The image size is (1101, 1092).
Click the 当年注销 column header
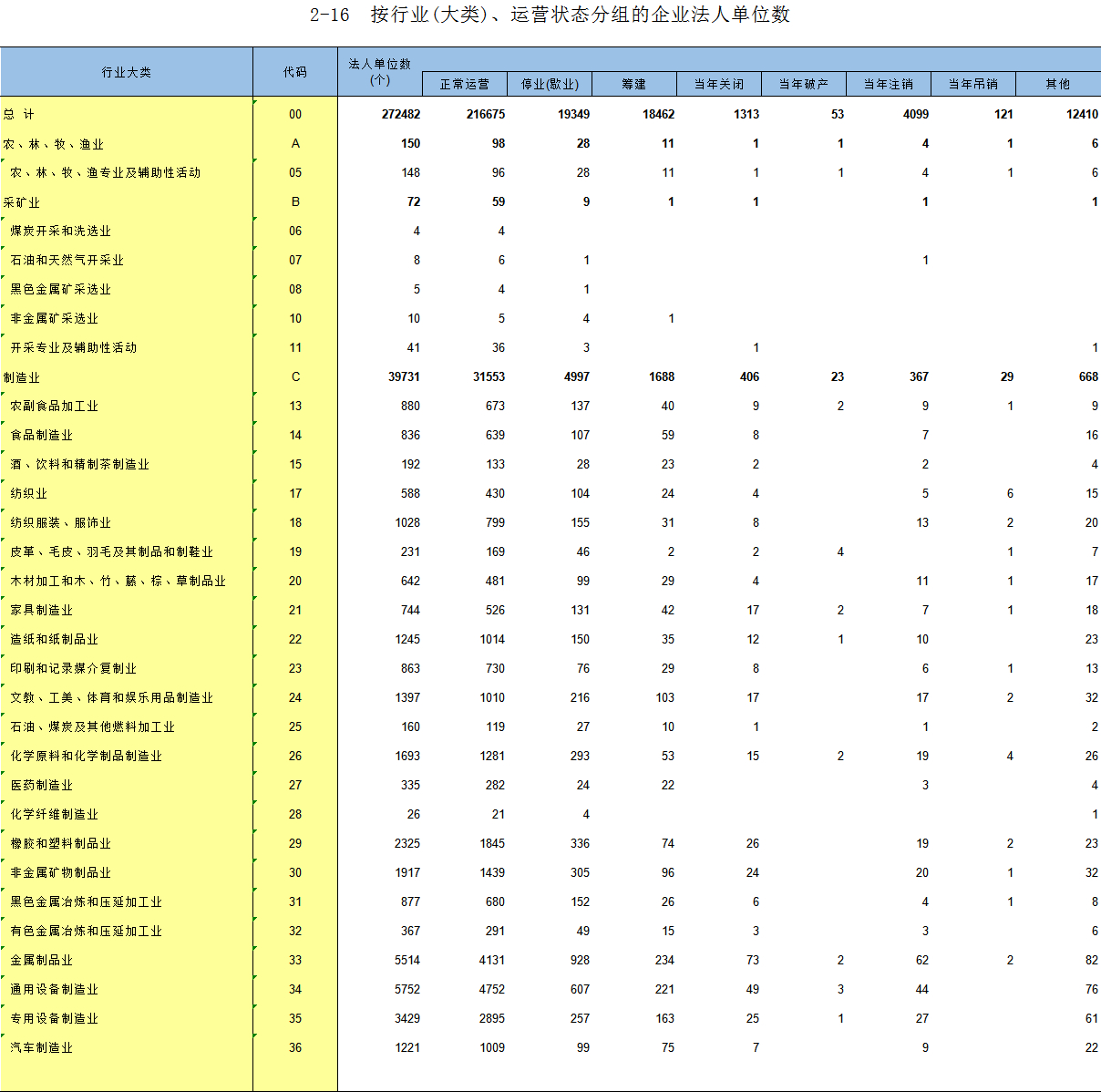coord(889,84)
